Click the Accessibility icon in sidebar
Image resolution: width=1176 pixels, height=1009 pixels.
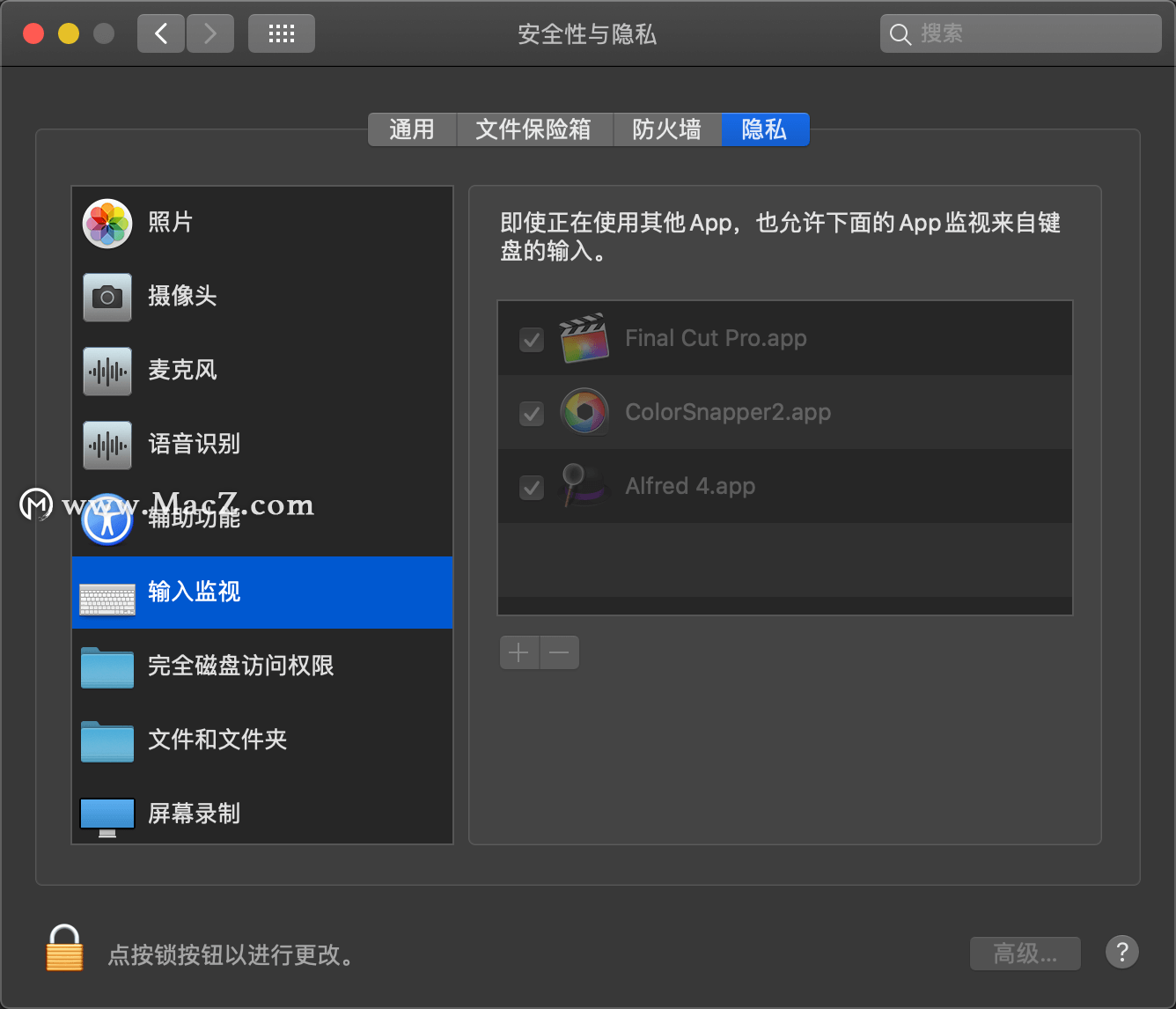(107, 519)
